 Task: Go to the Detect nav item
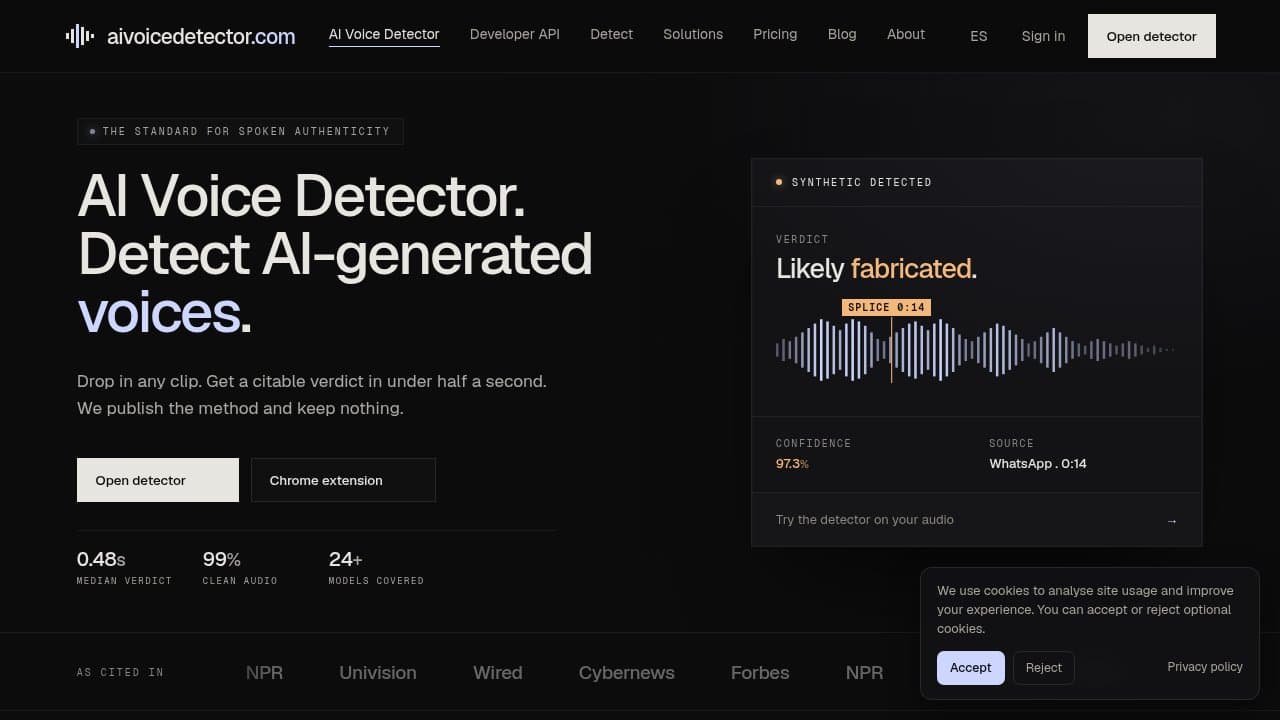(611, 34)
